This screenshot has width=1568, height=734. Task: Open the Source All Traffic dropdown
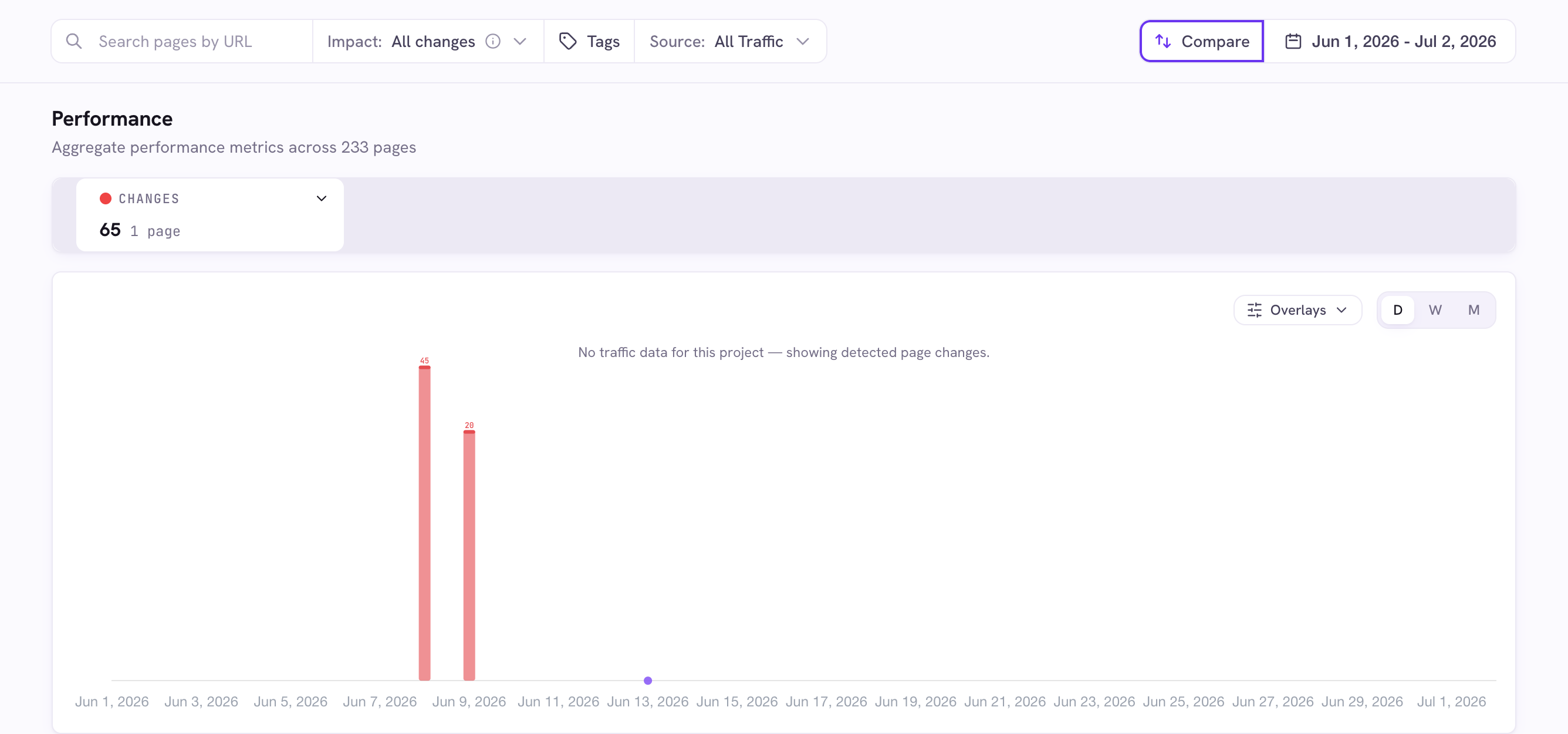pyautogui.click(x=730, y=42)
